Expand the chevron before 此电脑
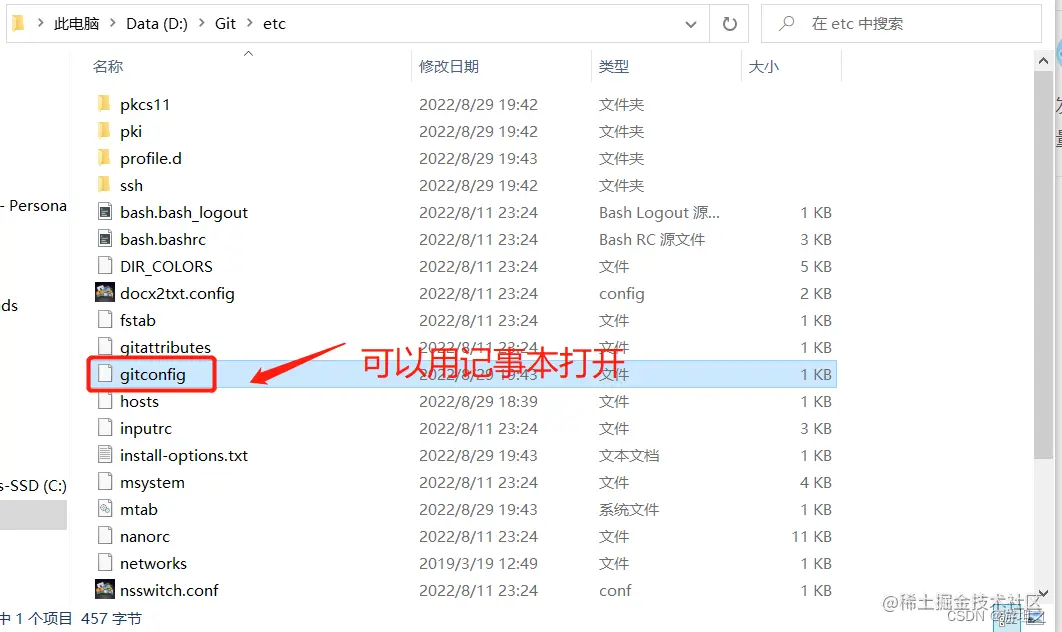 (41, 24)
